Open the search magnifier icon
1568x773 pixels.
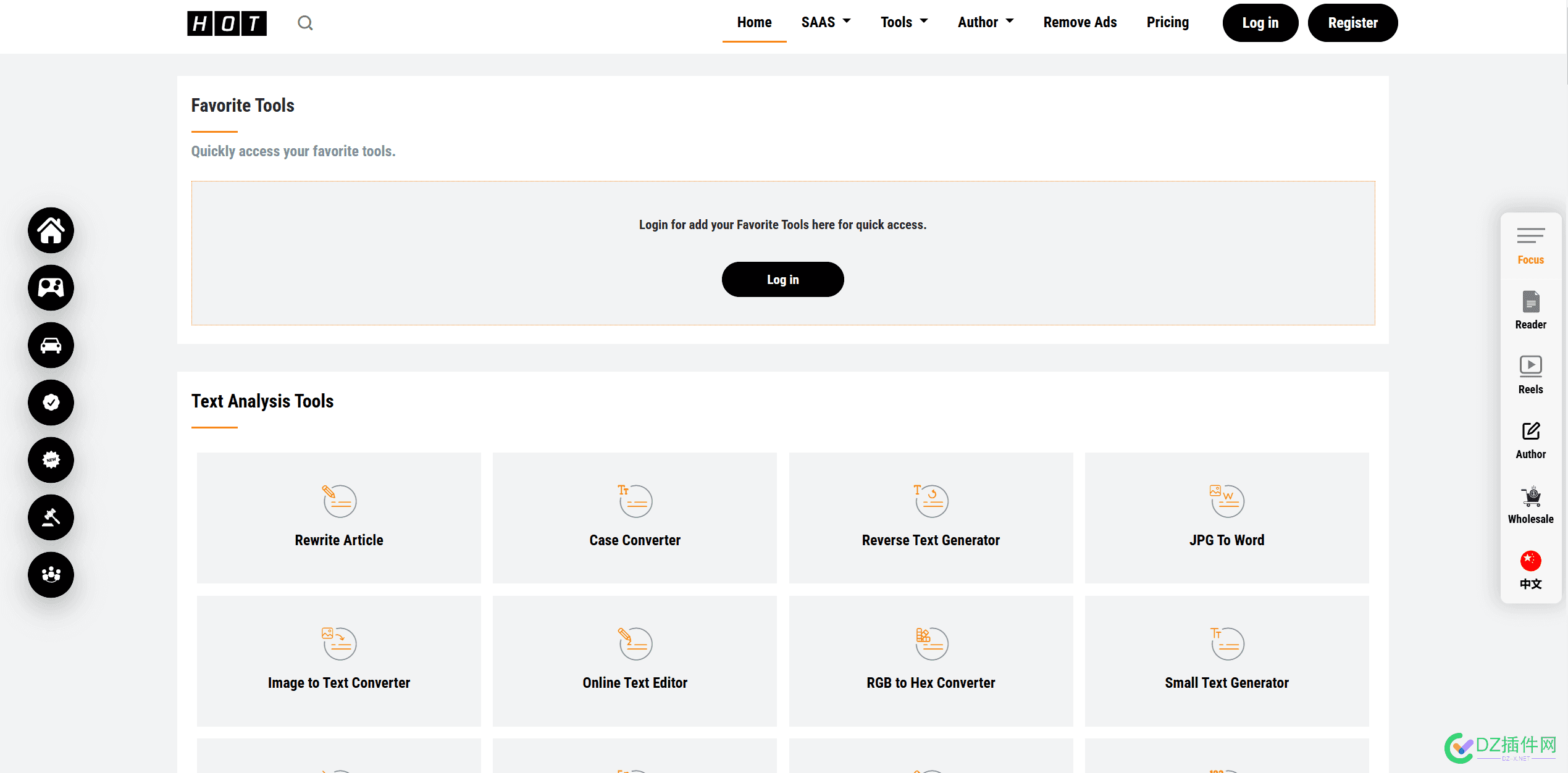point(305,23)
